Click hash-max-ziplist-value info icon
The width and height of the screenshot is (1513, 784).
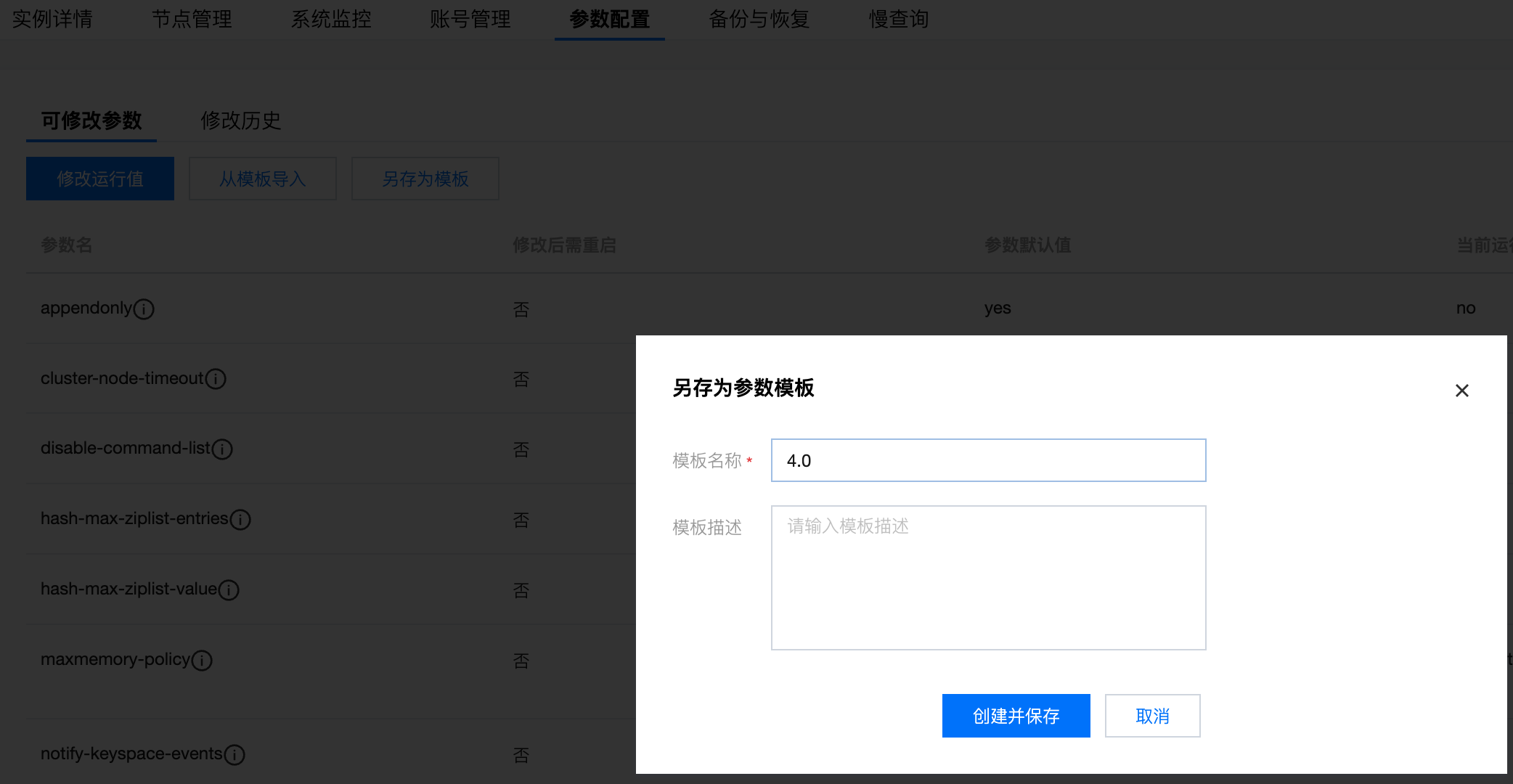coord(229,590)
